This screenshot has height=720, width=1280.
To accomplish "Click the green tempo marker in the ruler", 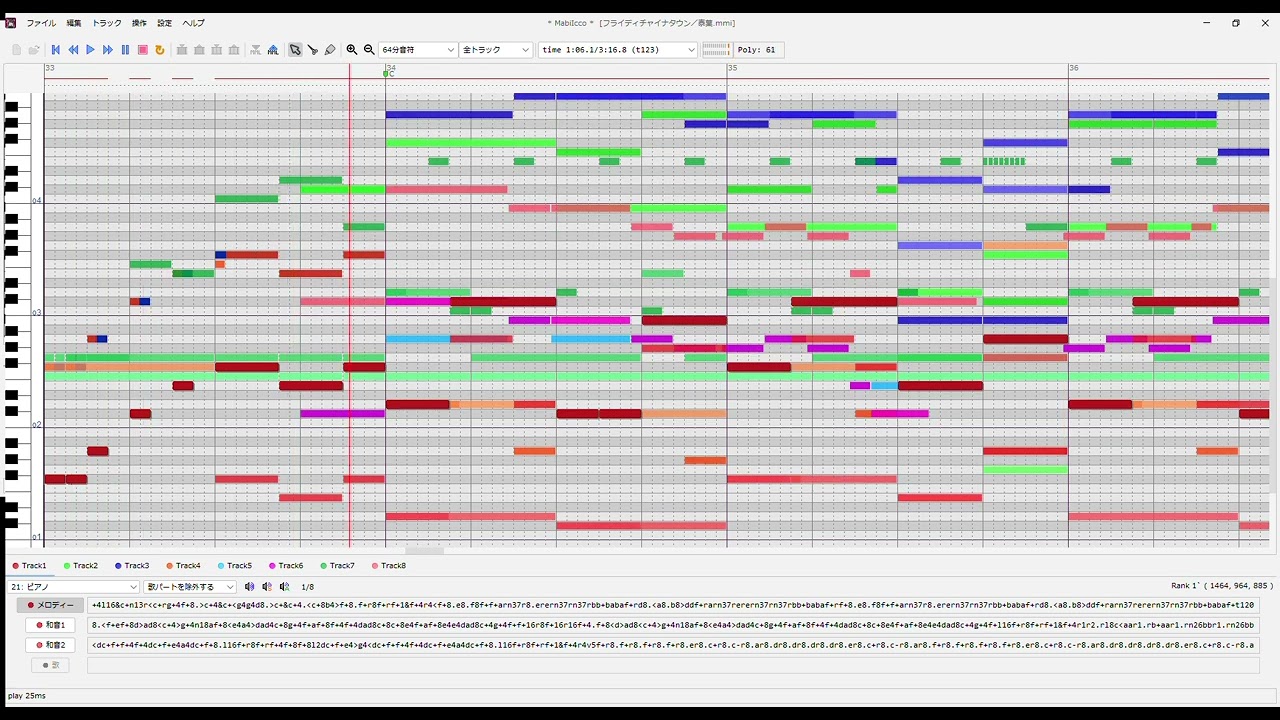I will coord(386,73).
